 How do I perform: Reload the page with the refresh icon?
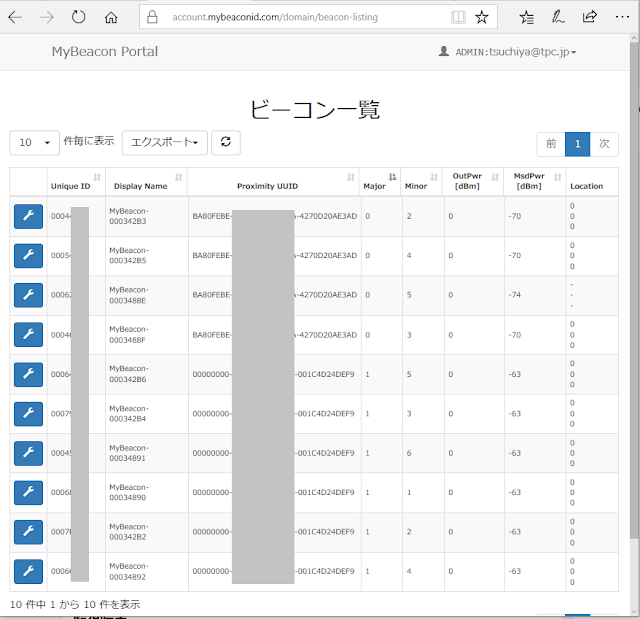pos(78,17)
